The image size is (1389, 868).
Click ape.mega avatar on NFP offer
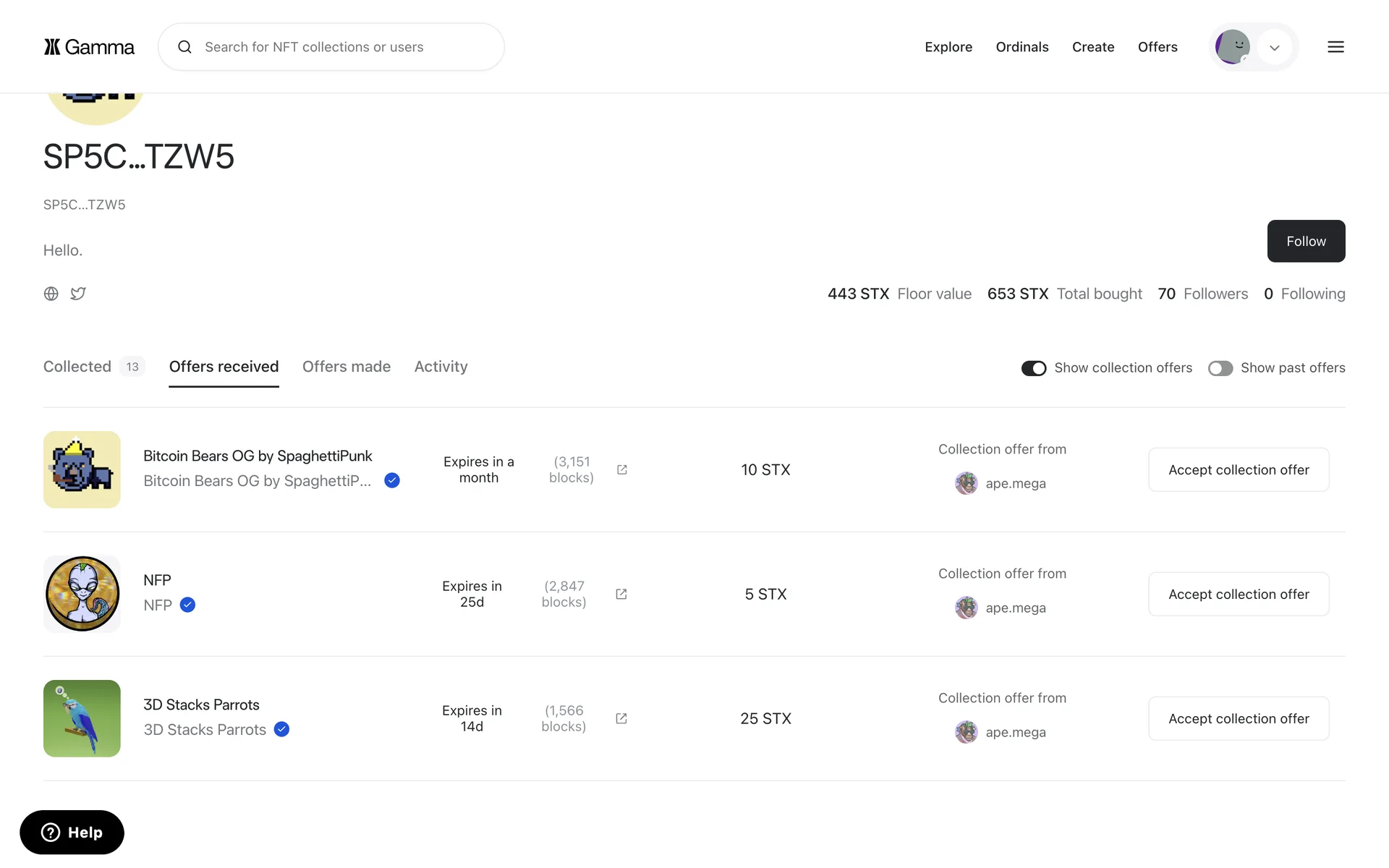coord(966,608)
